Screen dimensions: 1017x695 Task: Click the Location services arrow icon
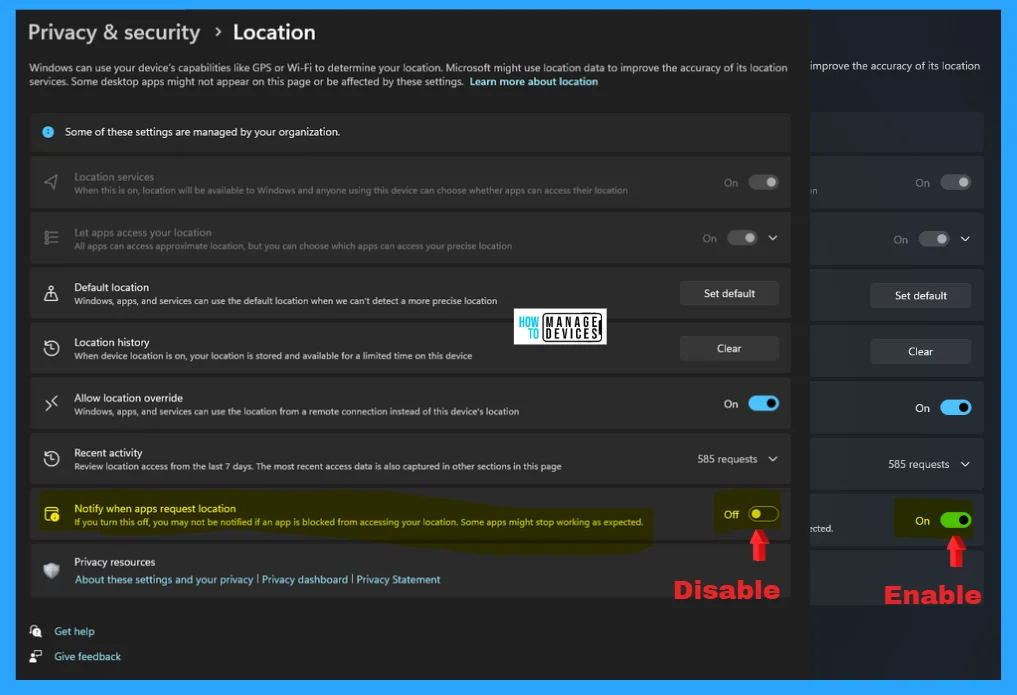(x=51, y=182)
